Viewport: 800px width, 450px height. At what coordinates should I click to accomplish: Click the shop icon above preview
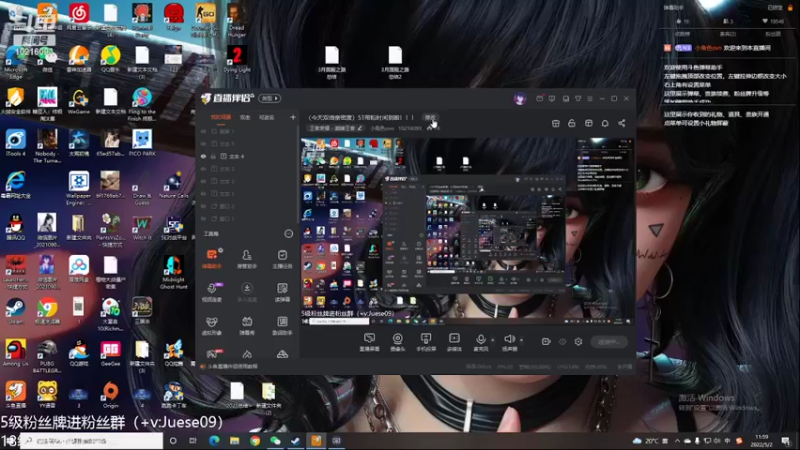pyautogui.click(x=556, y=123)
